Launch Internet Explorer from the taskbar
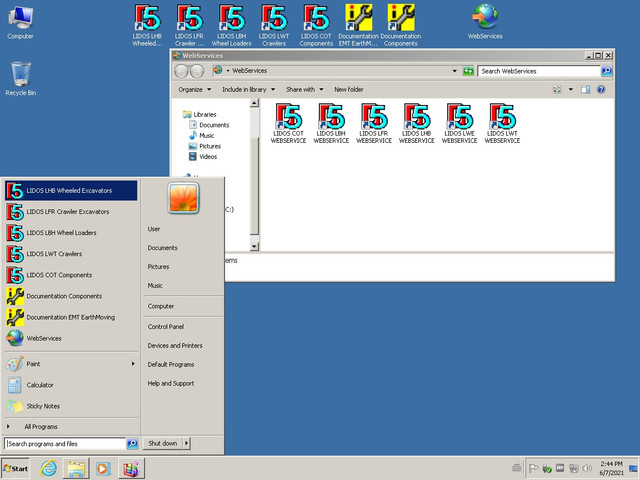The width and height of the screenshot is (640, 480). (49, 468)
